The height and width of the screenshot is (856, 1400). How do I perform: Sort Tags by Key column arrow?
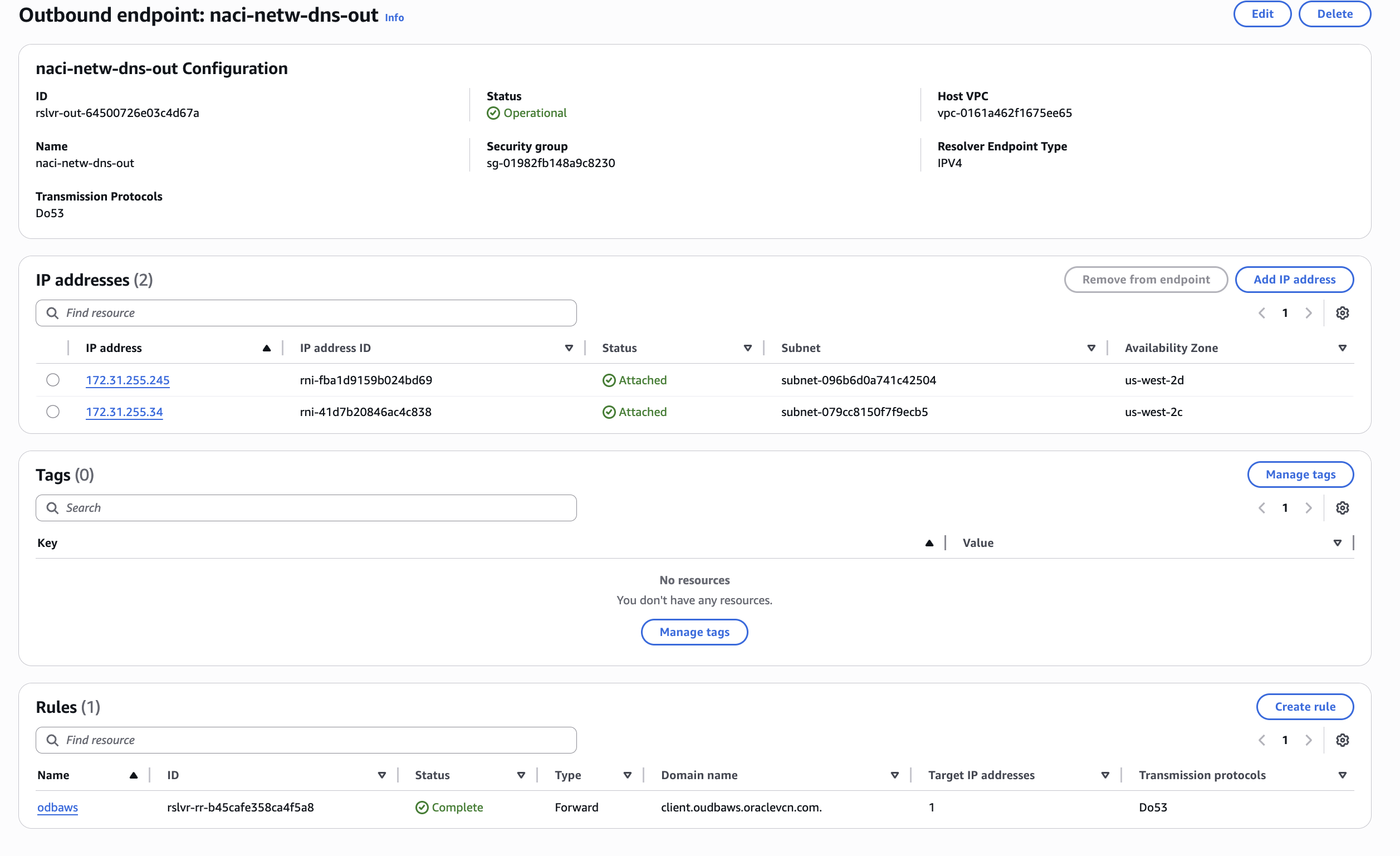(x=929, y=543)
